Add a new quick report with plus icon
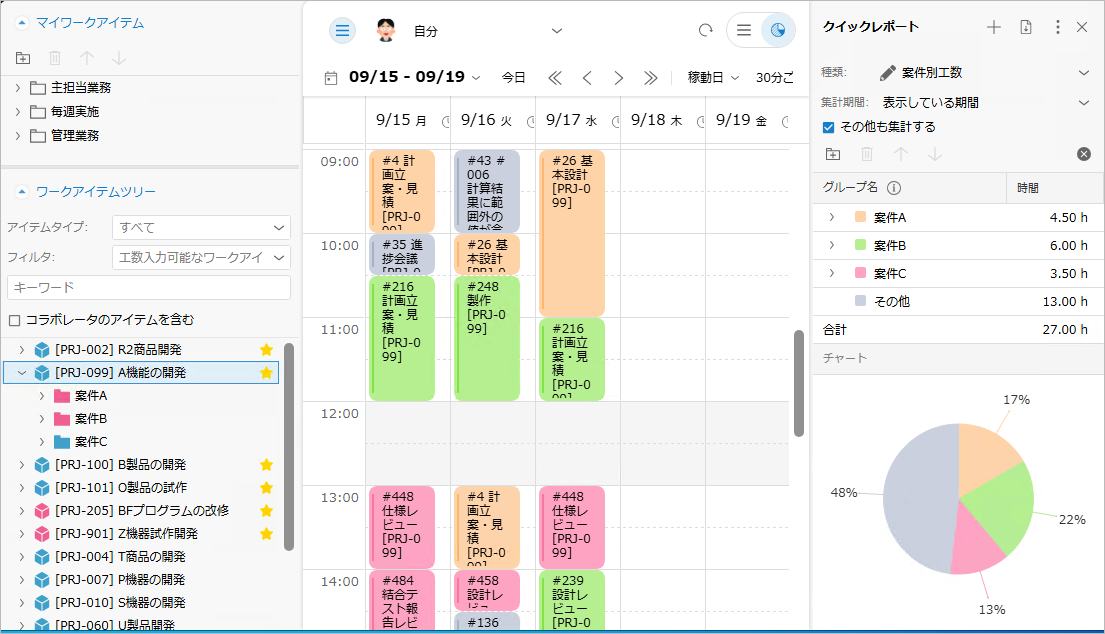The width and height of the screenshot is (1105, 634). tap(993, 27)
